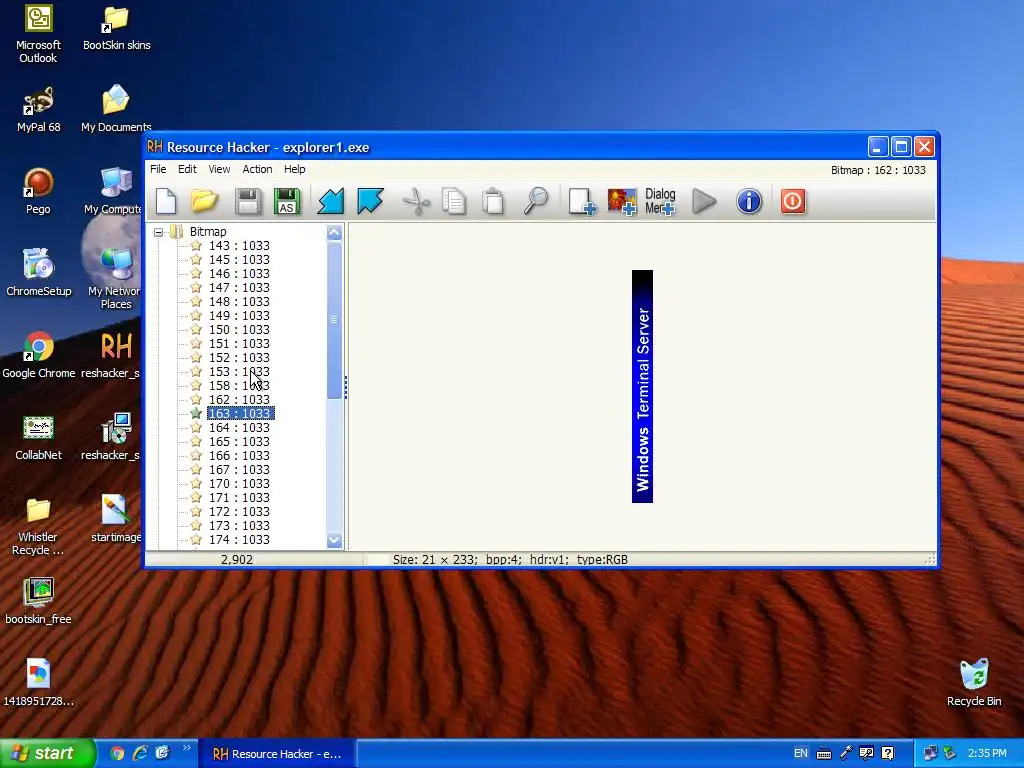Click the tree scrollbar down arrow
This screenshot has height=768, width=1024.
pos(334,541)
